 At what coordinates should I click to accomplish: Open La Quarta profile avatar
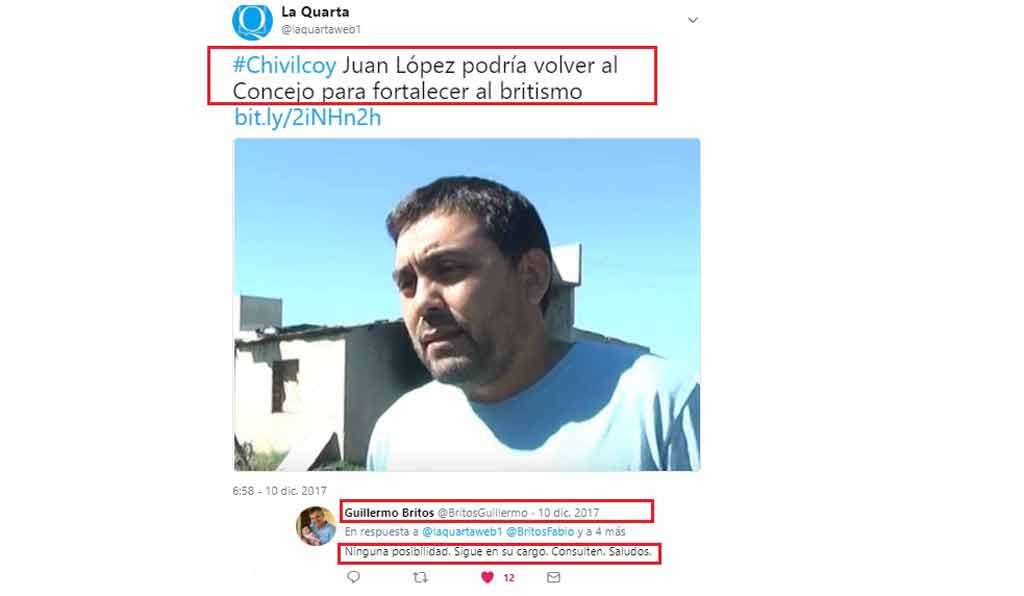[252, 22]
